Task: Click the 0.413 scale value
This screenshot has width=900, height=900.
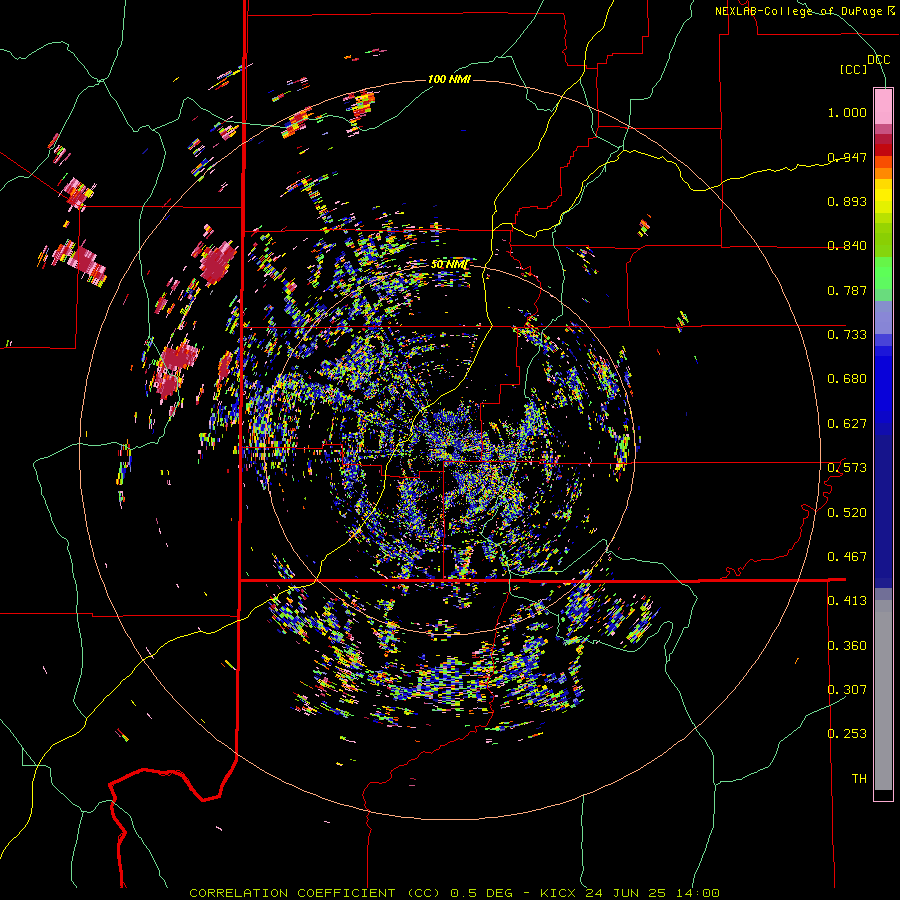Action: (x=847, y=601)
